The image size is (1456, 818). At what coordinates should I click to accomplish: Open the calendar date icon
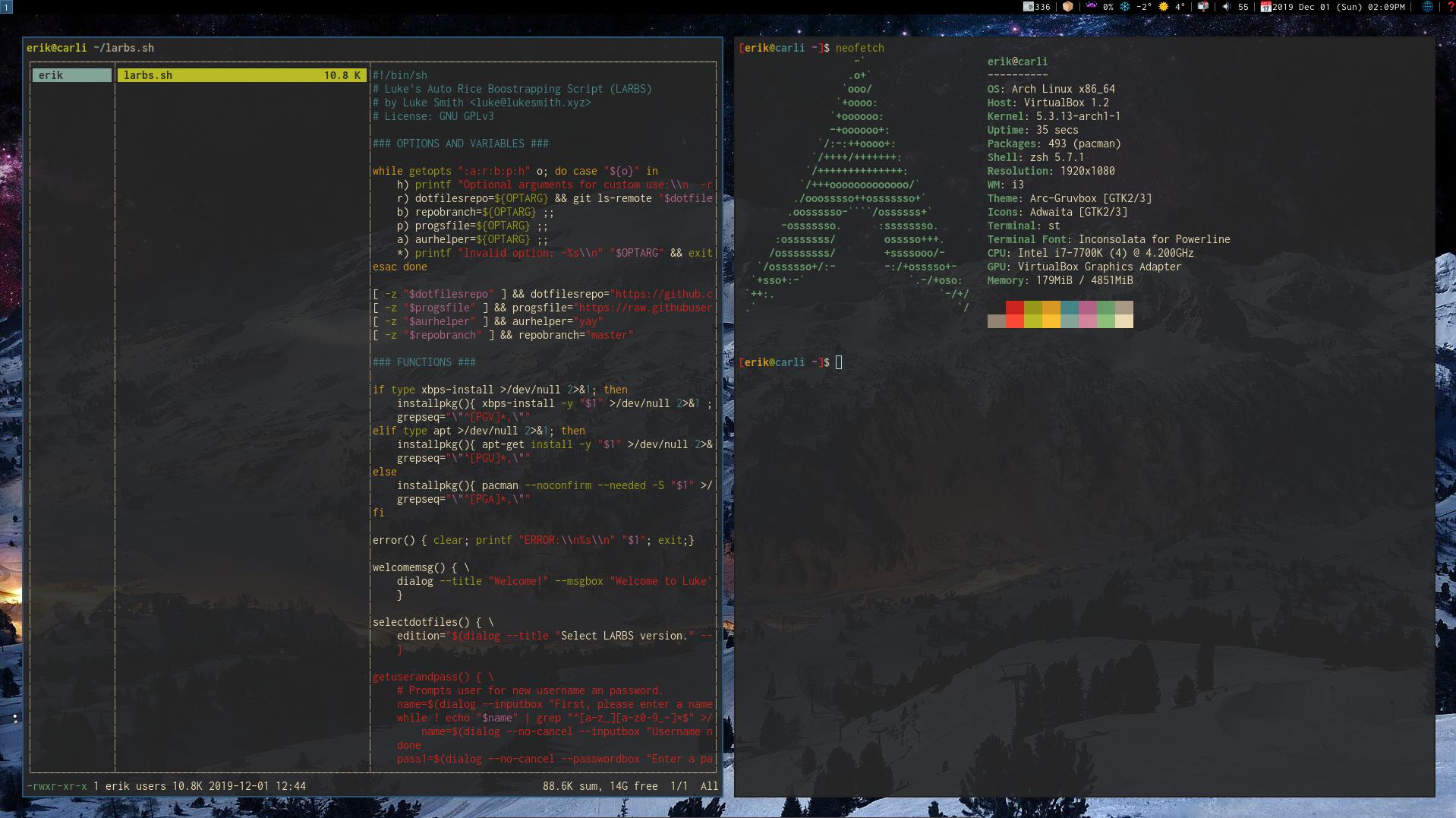[1266, 6]
